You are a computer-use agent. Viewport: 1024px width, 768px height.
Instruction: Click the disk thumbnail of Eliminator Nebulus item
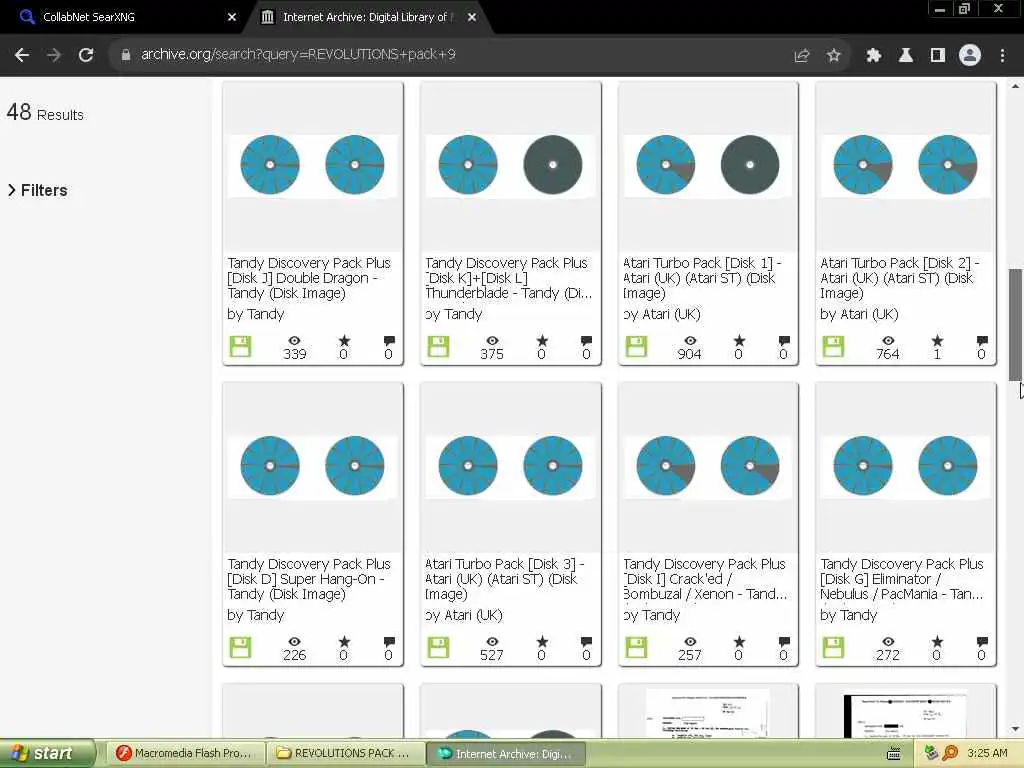(x=905, y=466)
